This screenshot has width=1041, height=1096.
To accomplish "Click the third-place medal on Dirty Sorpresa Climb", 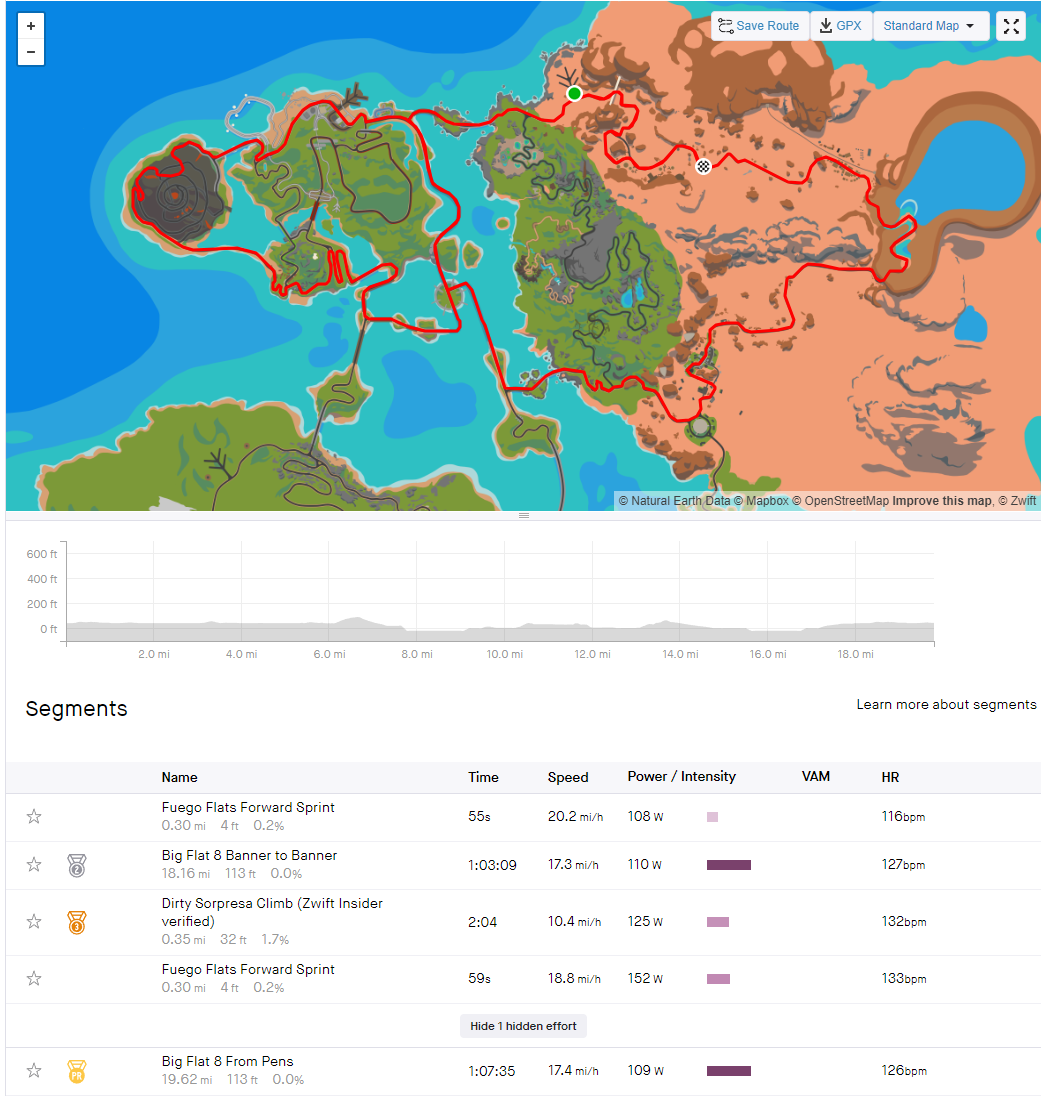I will coord(77,922).
